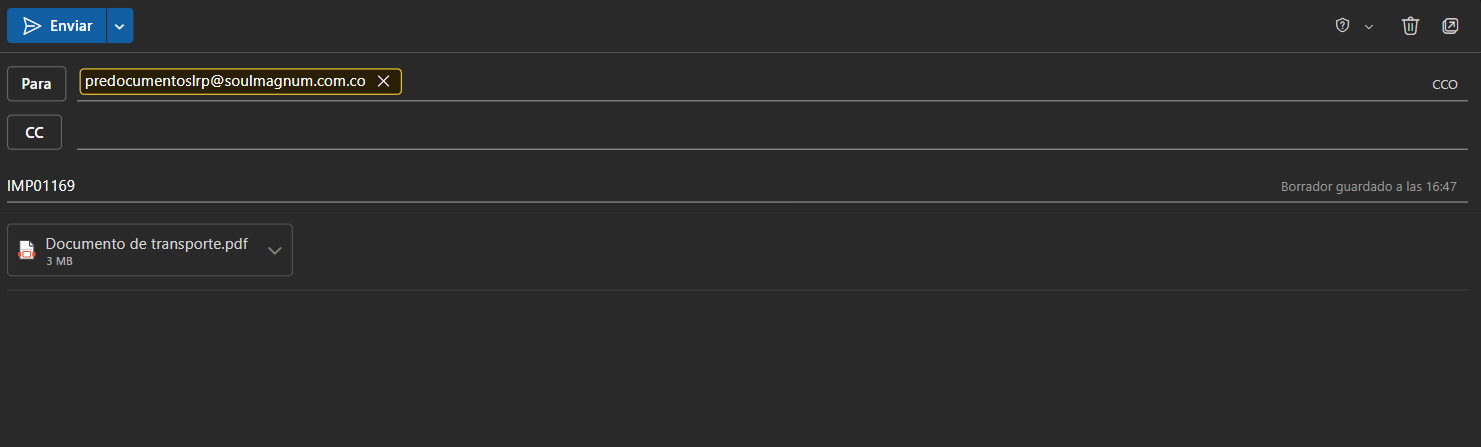Viewport: 1481px width, 447px height.
Task: Click the shield sensitivity icon
Action: click(x=1343, y=26)
